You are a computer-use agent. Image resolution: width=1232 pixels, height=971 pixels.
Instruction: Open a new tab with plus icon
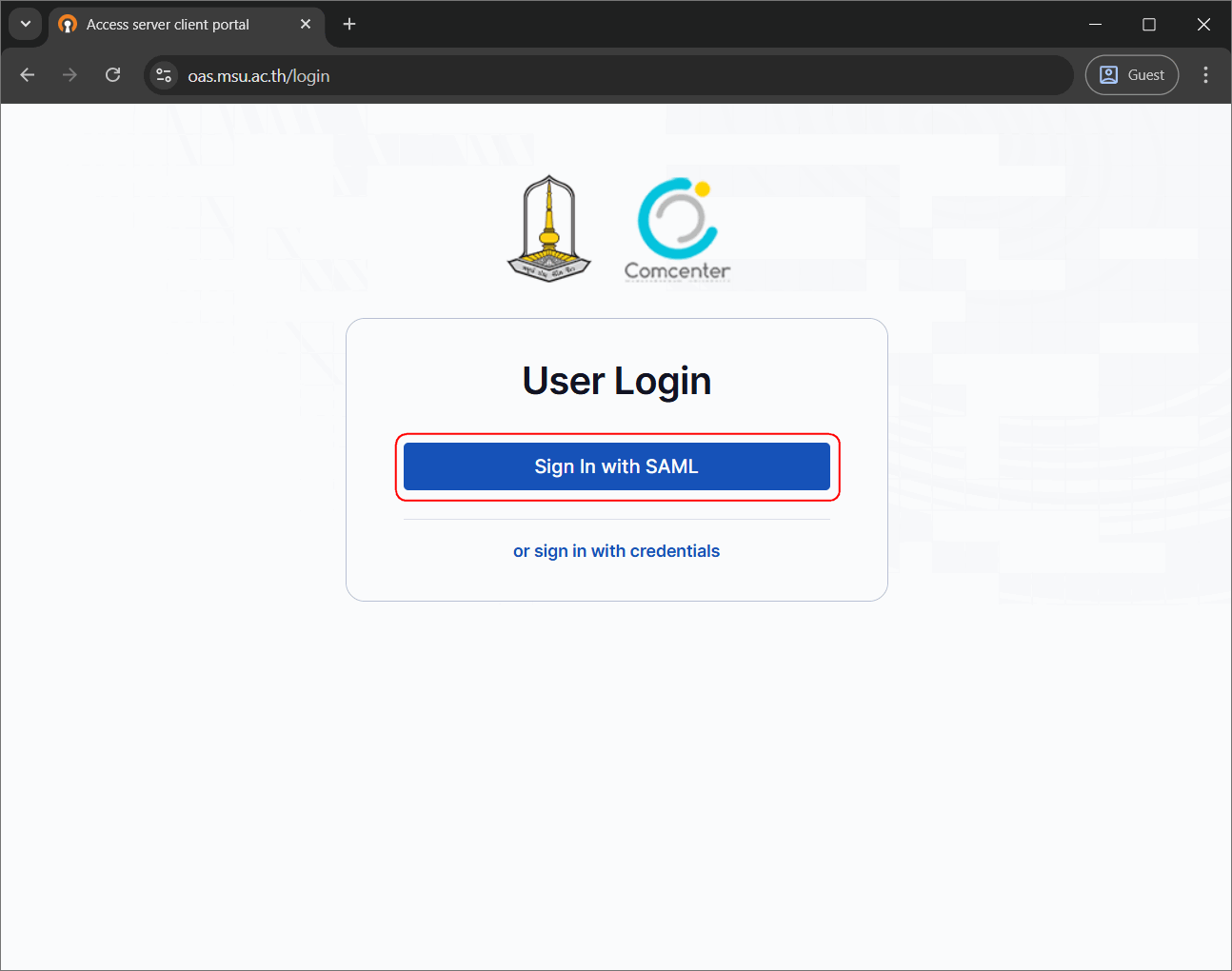coord(349,24)
